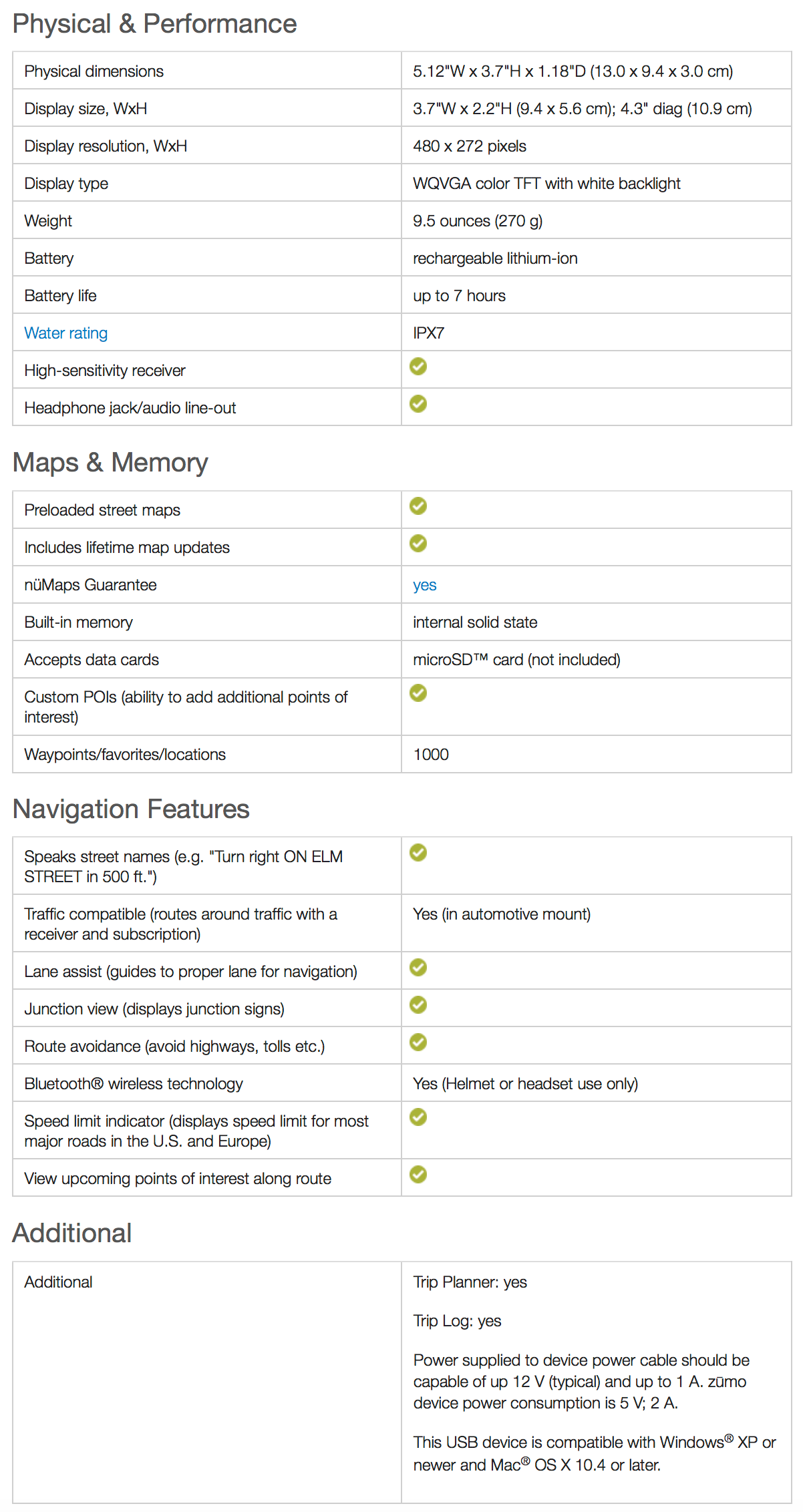The width and height of the screenshot is (803, 1512).
Task: Click the Physical & Performance heading
Action: (x=154, y=24)
